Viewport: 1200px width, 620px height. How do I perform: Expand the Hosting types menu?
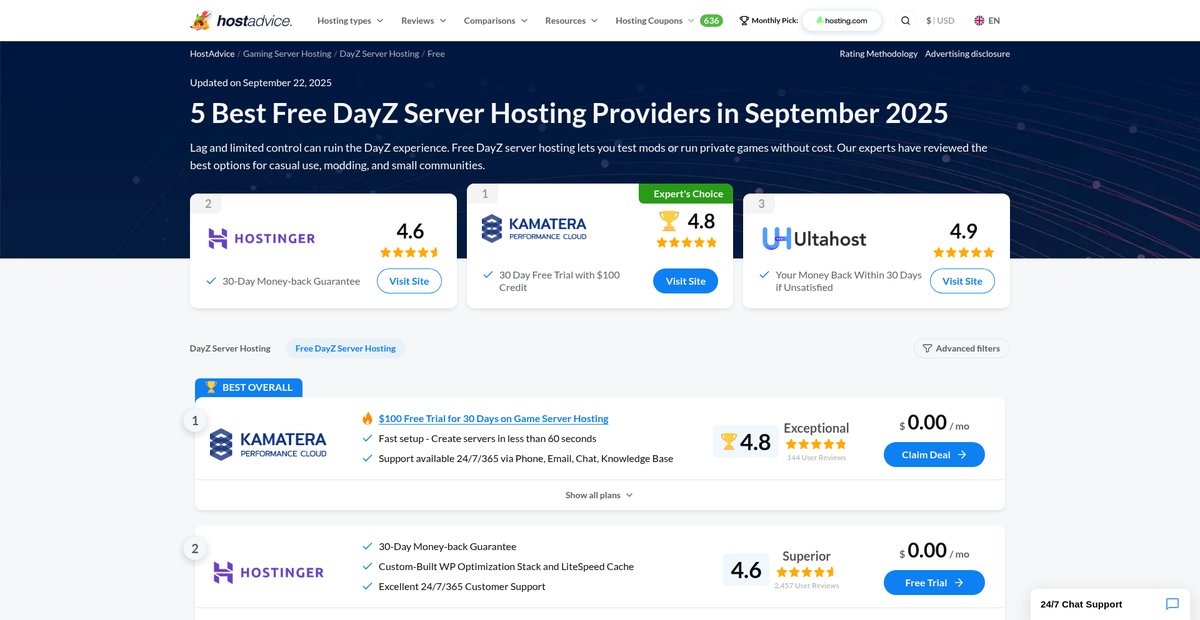coord(350,20)
